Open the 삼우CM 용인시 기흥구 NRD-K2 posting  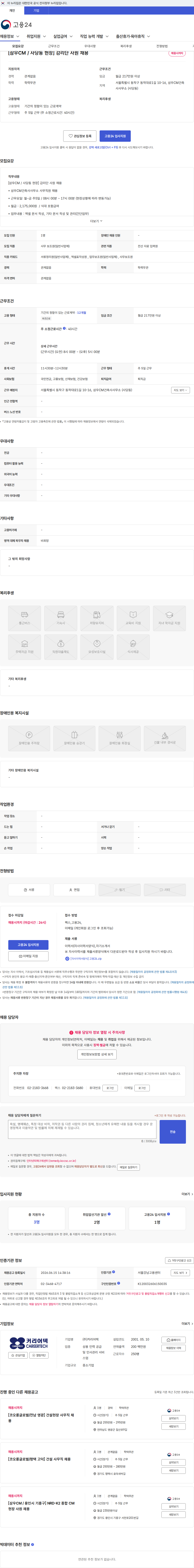[x=41, y=1506]
